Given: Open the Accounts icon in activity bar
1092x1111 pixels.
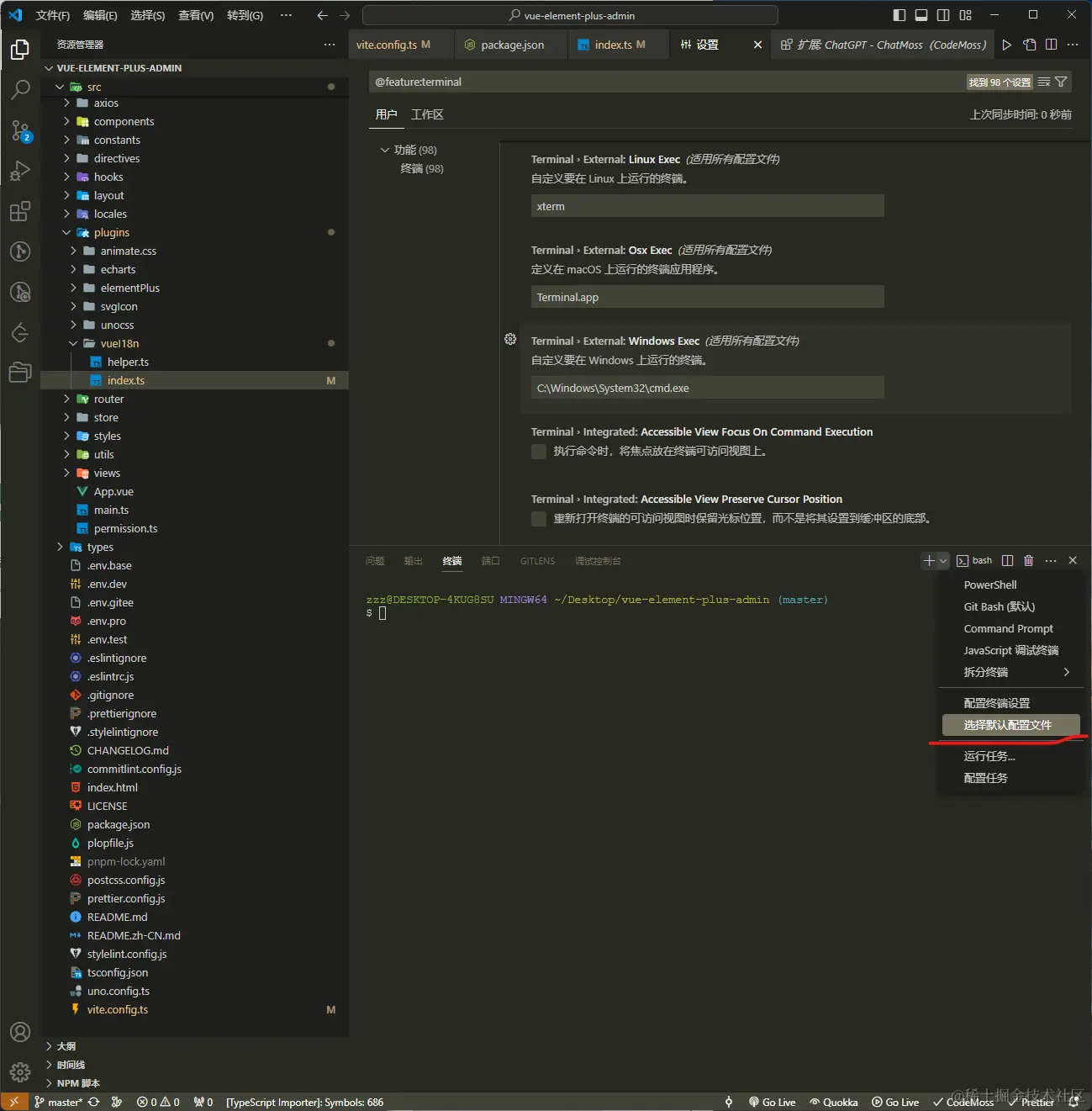Looking at the screenshot, I should tap(20, 1032).
